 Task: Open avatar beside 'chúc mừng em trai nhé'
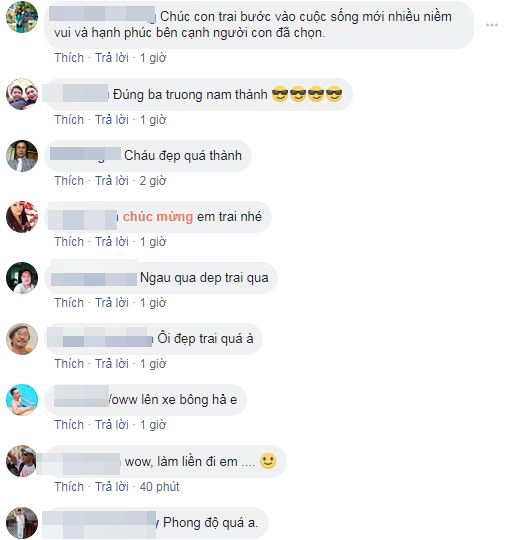(22, 217)
